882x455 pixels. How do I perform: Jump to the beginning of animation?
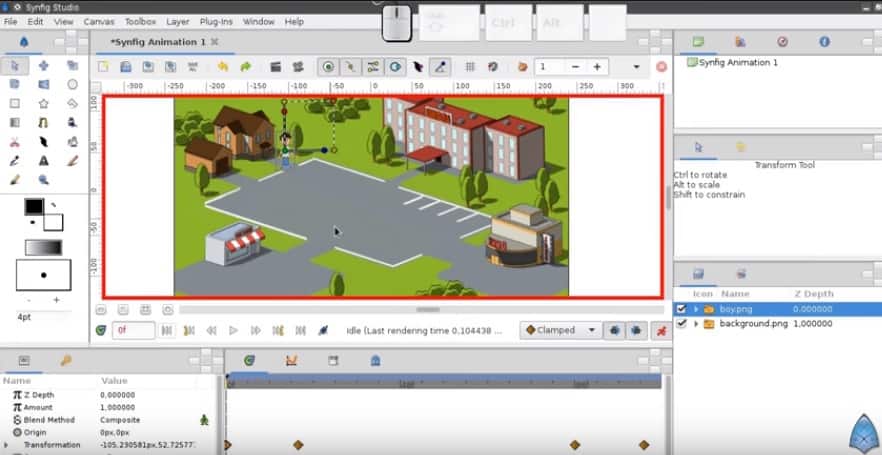point(167,331)
